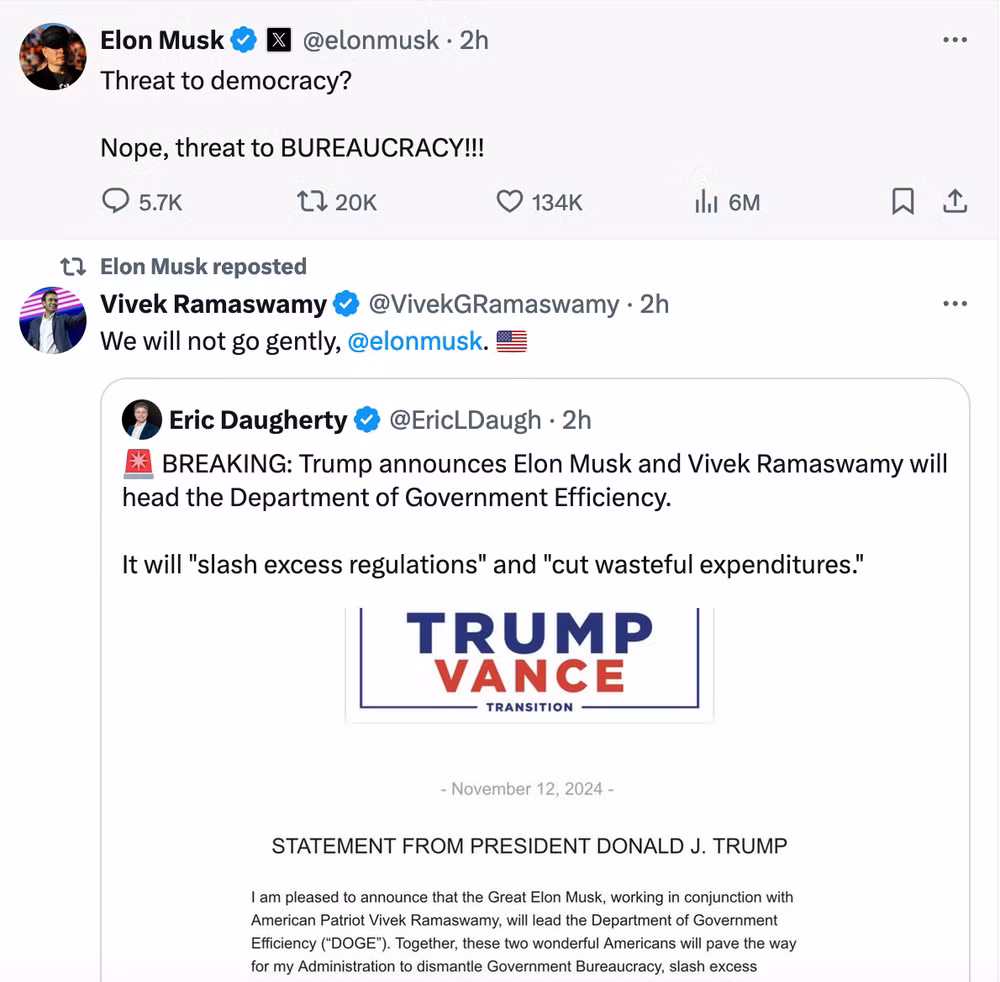Open more options on Vivek Ramaswamy's tweet
1000x982 pixels.
pyautogui.click(x=955, y=304)
